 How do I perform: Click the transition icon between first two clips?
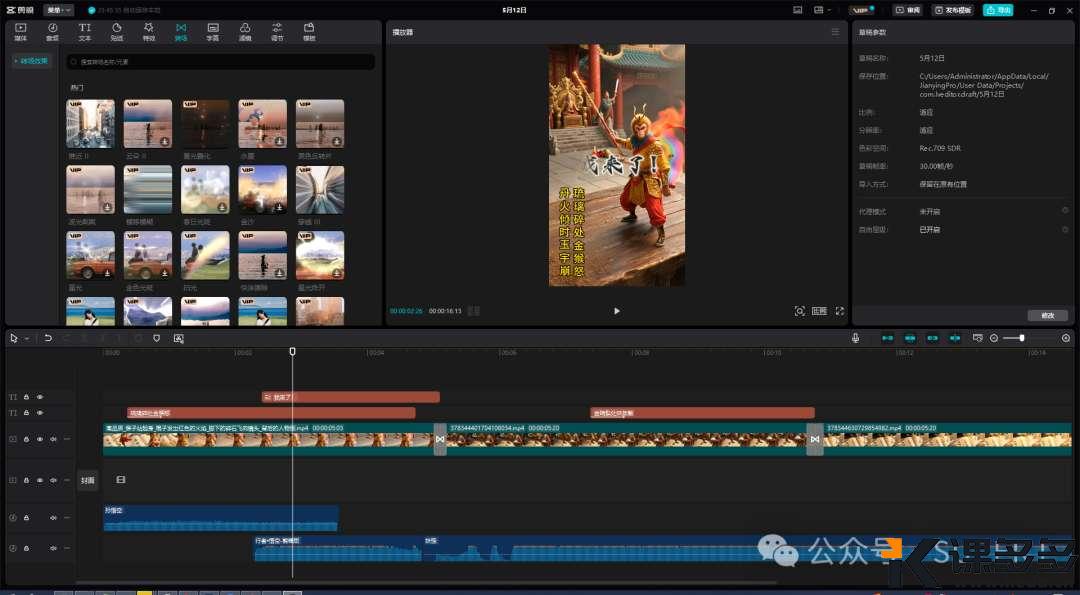click(x=440, y=439)
